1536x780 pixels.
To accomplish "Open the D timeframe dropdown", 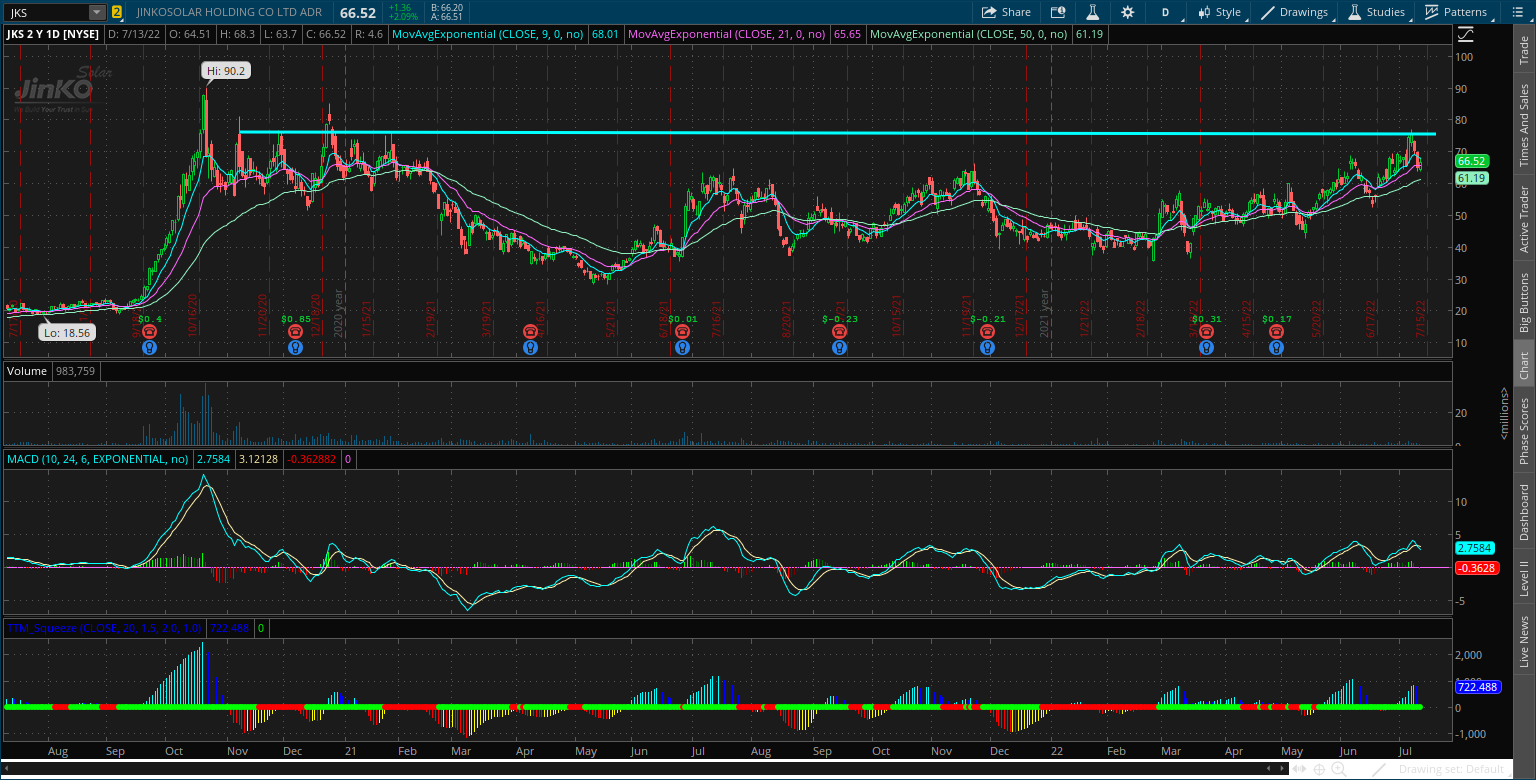I will (1165, 12).
